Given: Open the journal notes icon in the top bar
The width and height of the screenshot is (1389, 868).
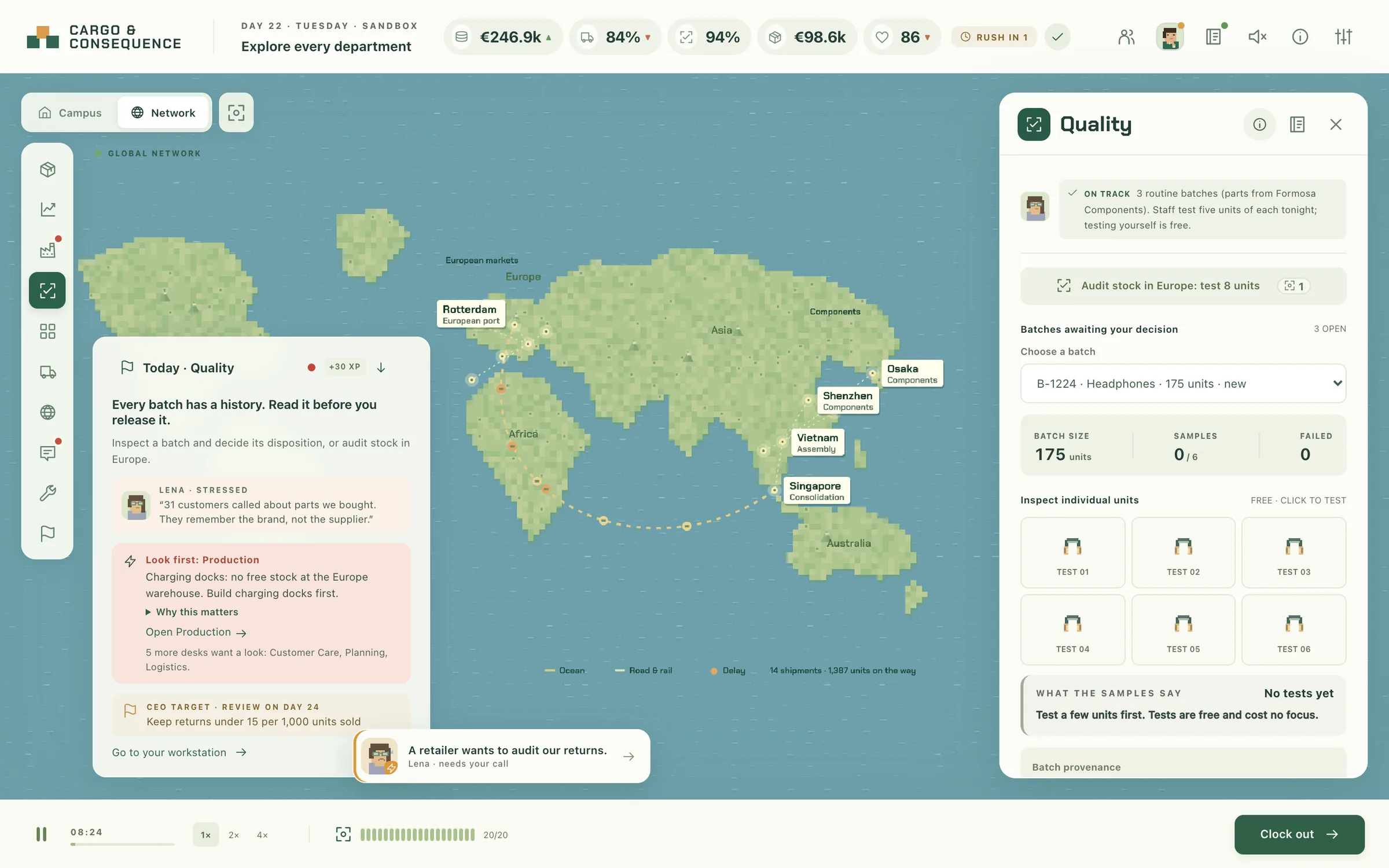Looking at the screenshot, I should pyautogui.click(x=1214, y=37).
